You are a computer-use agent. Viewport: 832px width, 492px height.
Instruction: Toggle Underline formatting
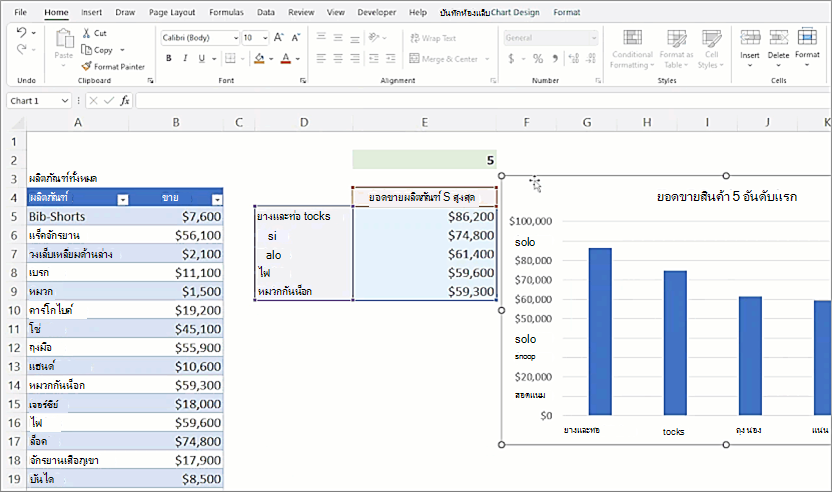[x=202, y=58]
